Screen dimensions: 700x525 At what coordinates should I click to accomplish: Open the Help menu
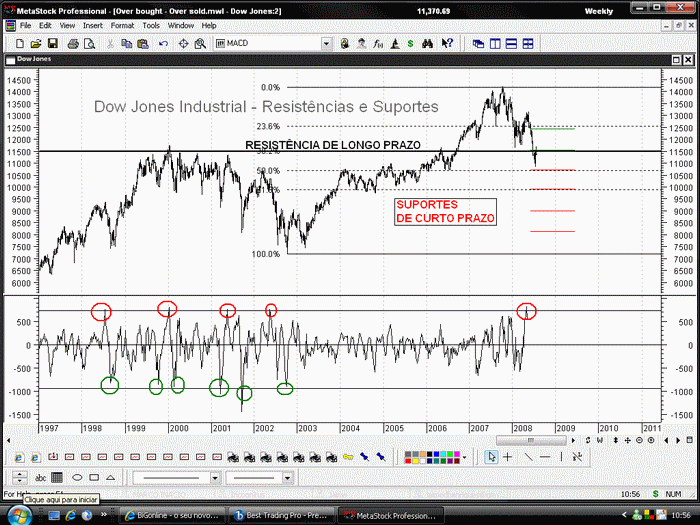point(209,25)
